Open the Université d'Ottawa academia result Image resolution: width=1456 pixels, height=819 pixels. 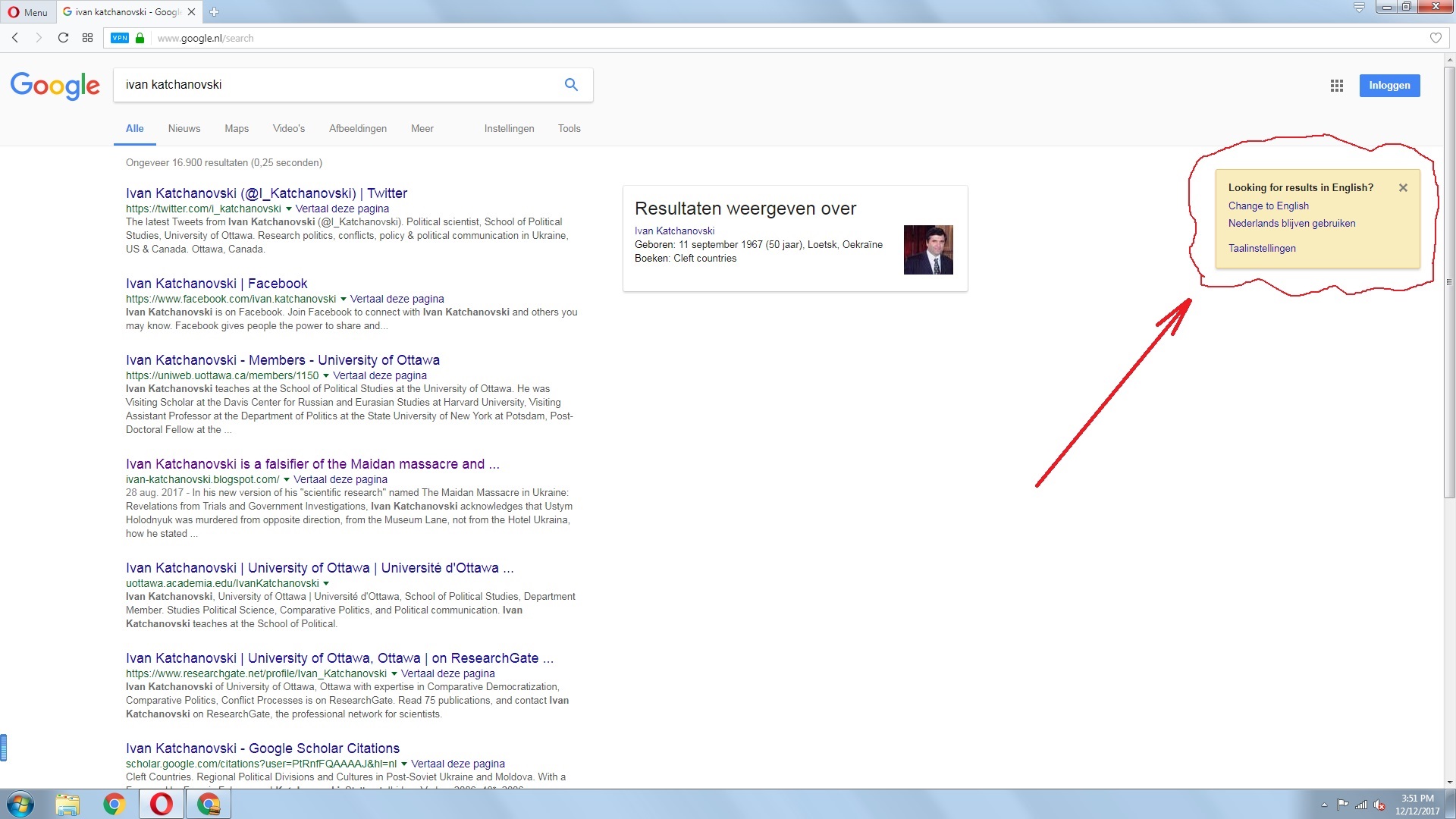point(319,568)
